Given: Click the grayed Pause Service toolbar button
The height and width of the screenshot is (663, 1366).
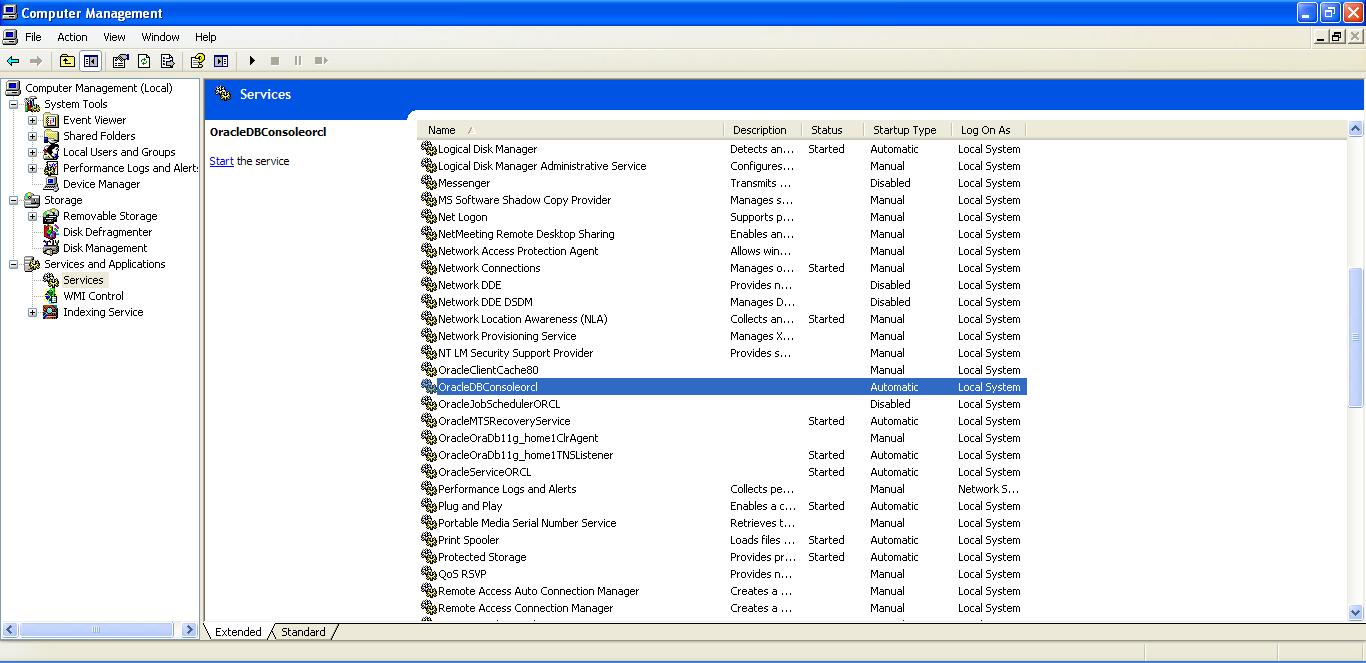Looking at the screenshot, I should click(298, 61).
